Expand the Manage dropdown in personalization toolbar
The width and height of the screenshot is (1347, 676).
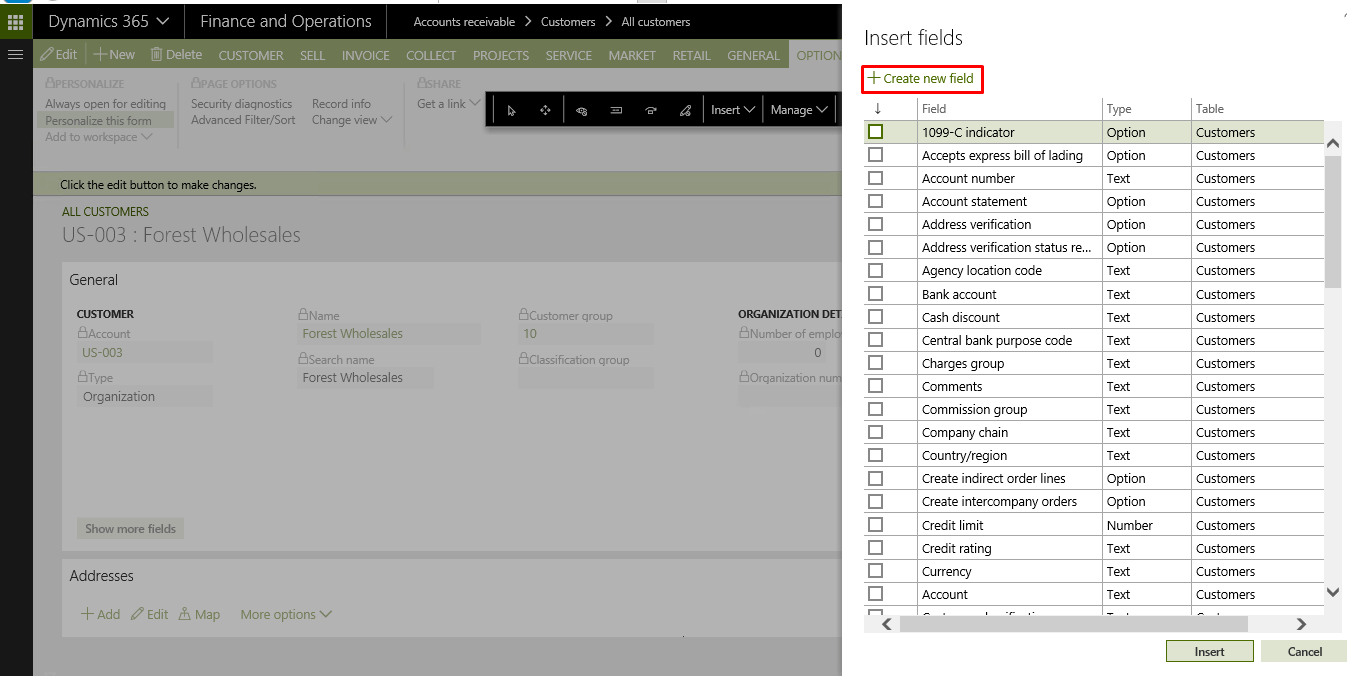tap(799, 110)
